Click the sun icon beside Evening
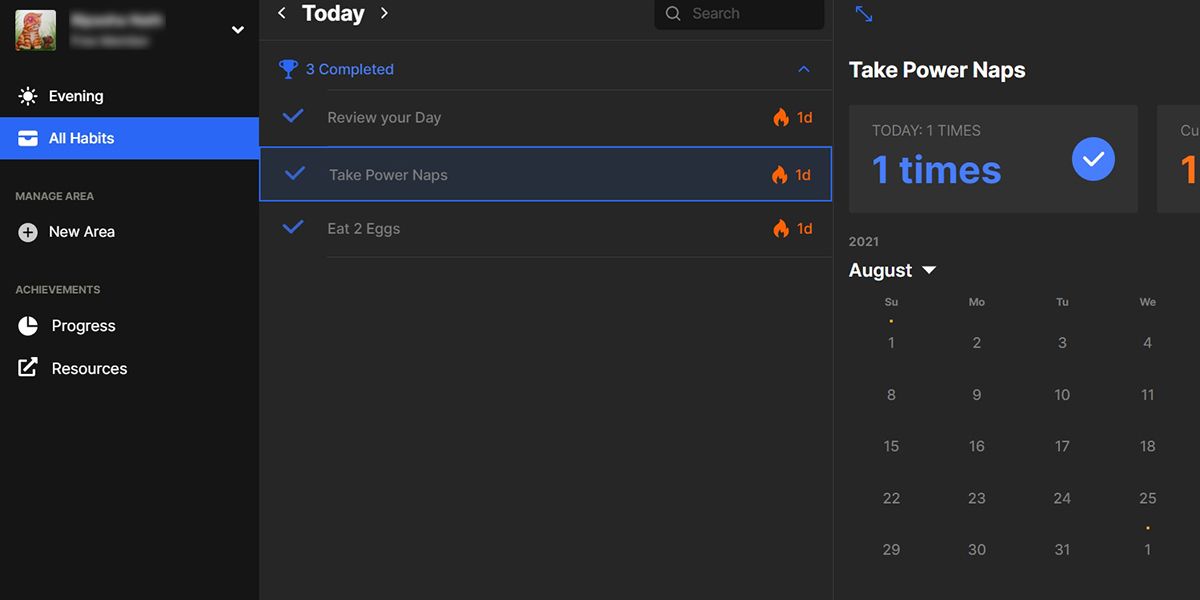This screenshot has width=1200, height=600. pyautogui.click(x=28, y=97)
